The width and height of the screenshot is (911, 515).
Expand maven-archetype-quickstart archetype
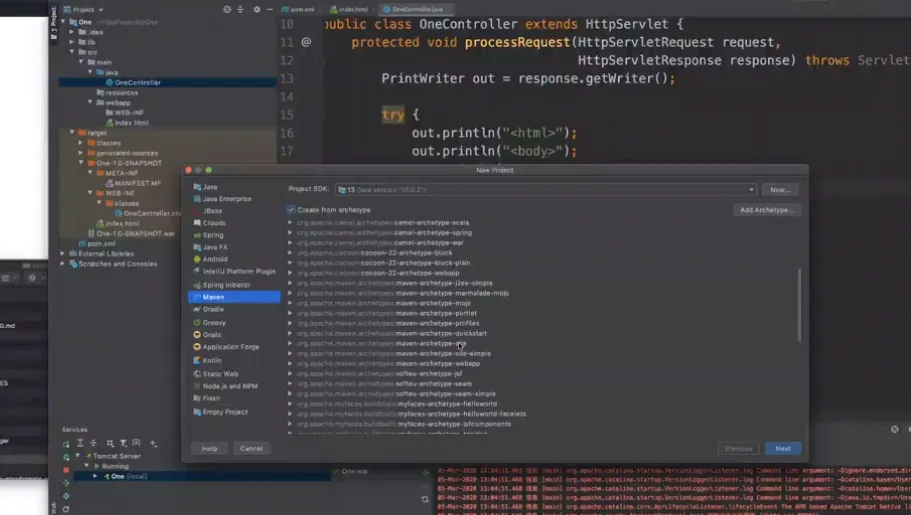pos(290,333)
